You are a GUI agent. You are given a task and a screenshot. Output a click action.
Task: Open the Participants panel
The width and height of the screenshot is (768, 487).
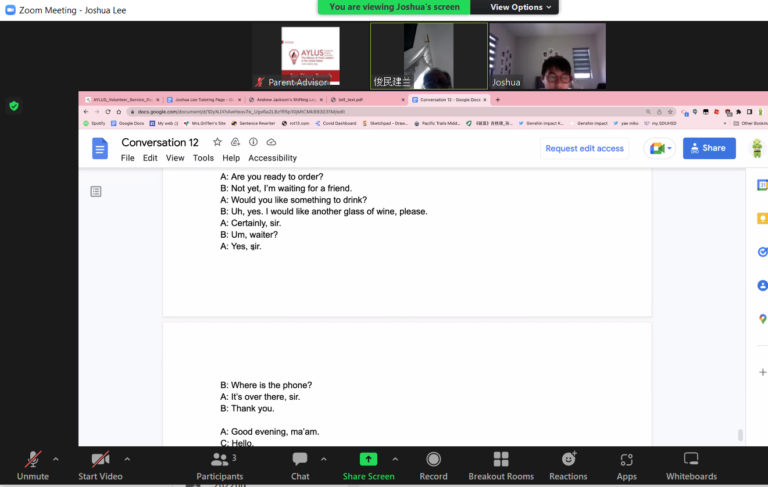pos(219,466)
